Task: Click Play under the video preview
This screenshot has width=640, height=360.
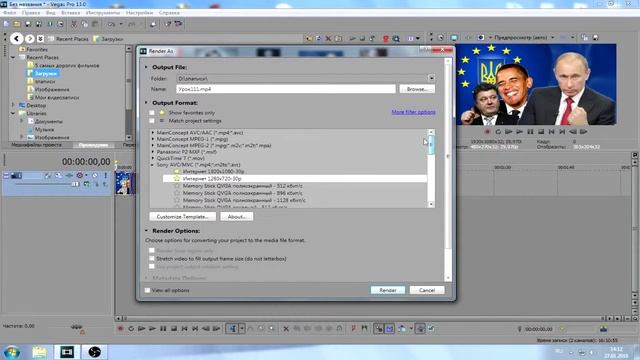Action: [519, 132]
